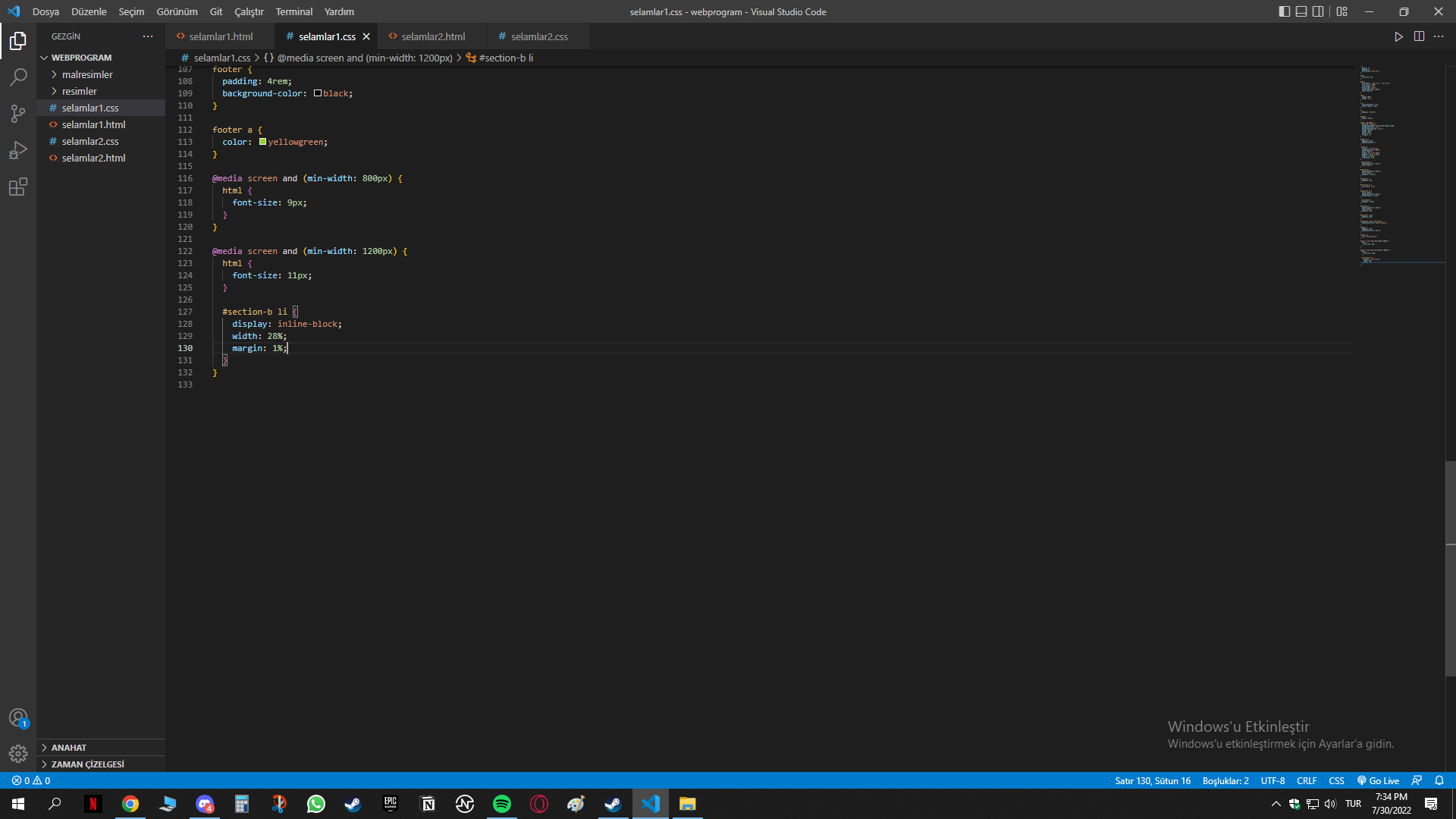Show hidden system tray icons
This screenshot has height=819, width=1456.
1276,804
